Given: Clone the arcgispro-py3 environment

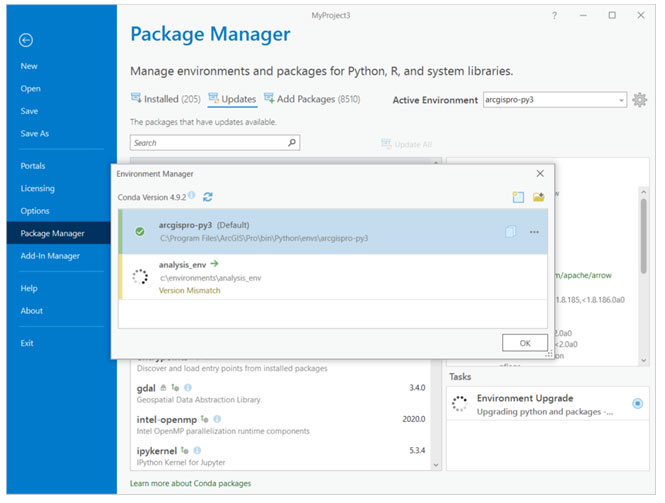Looking at the screenshot, I should click(511, 232).
